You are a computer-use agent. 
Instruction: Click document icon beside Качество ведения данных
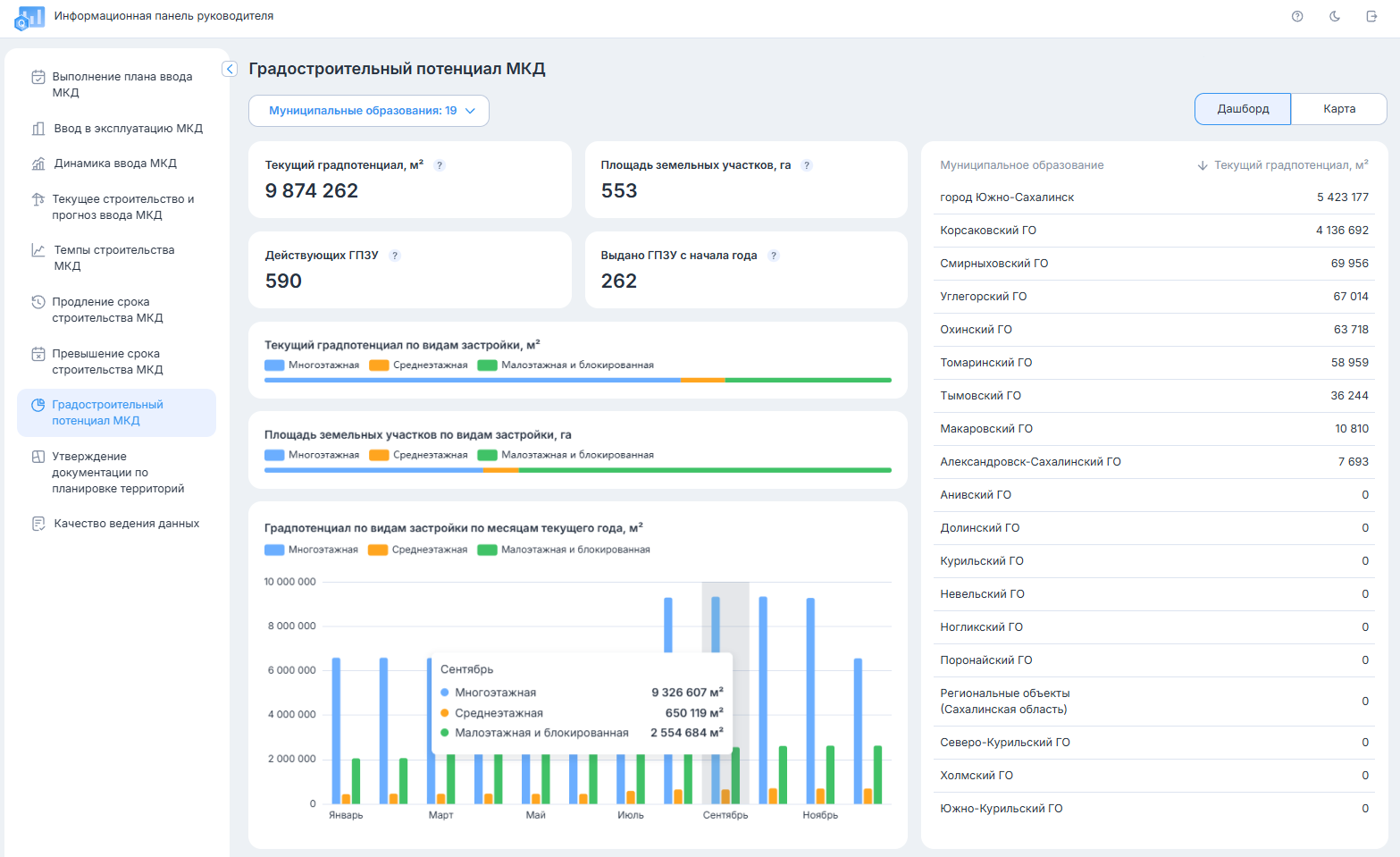[x=38, y=524]
